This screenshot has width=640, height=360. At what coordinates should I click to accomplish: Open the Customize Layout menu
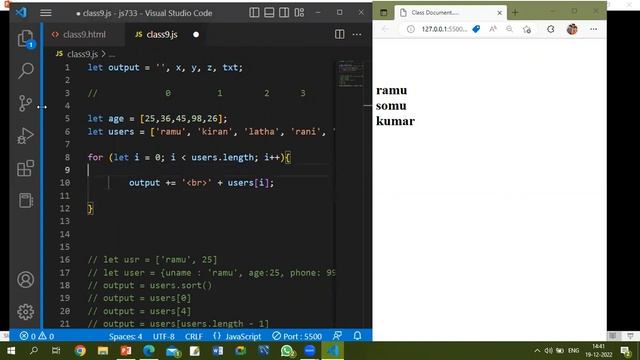pos(299,13)
